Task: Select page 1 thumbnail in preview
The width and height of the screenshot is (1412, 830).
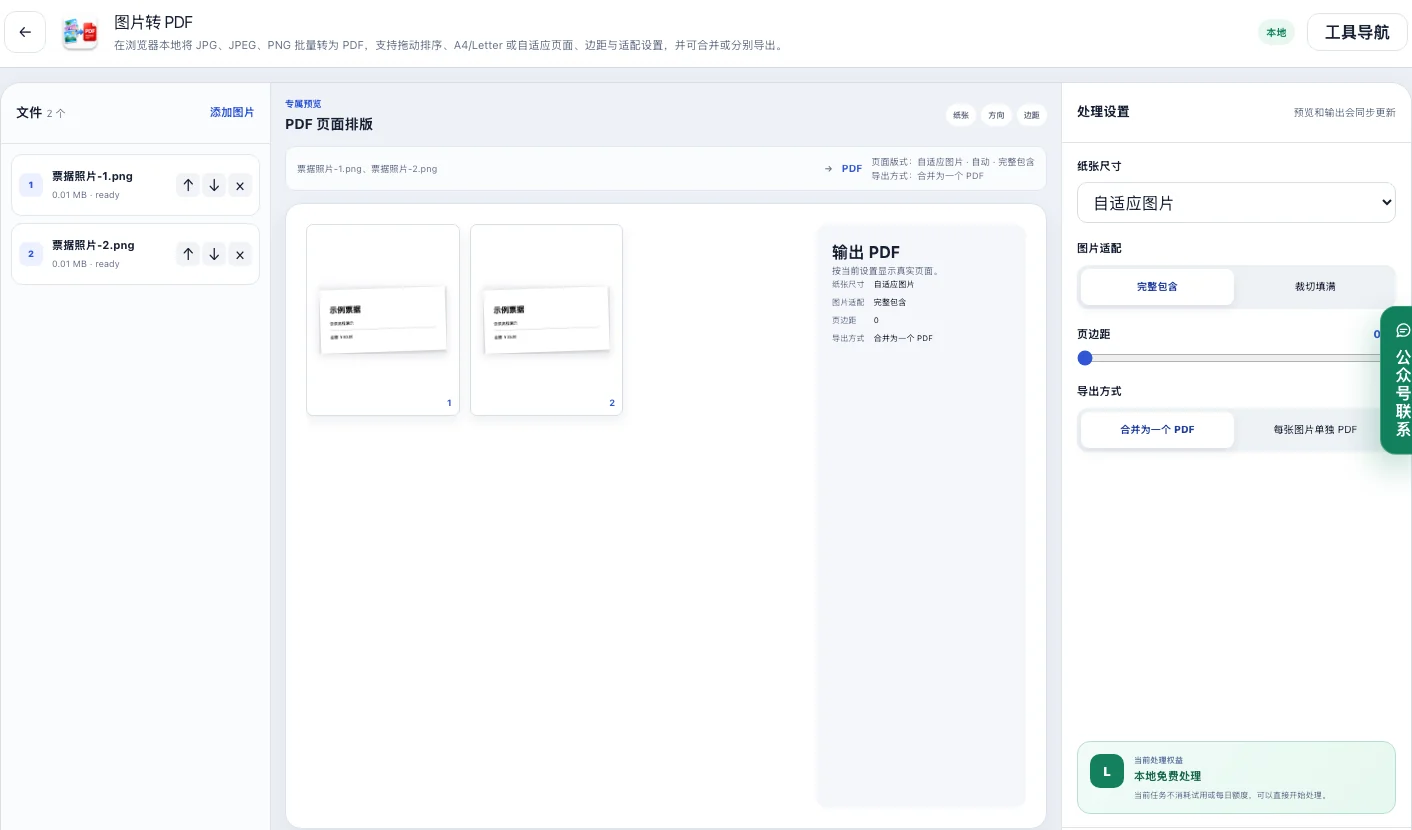Action: click(x=383, y=320)
